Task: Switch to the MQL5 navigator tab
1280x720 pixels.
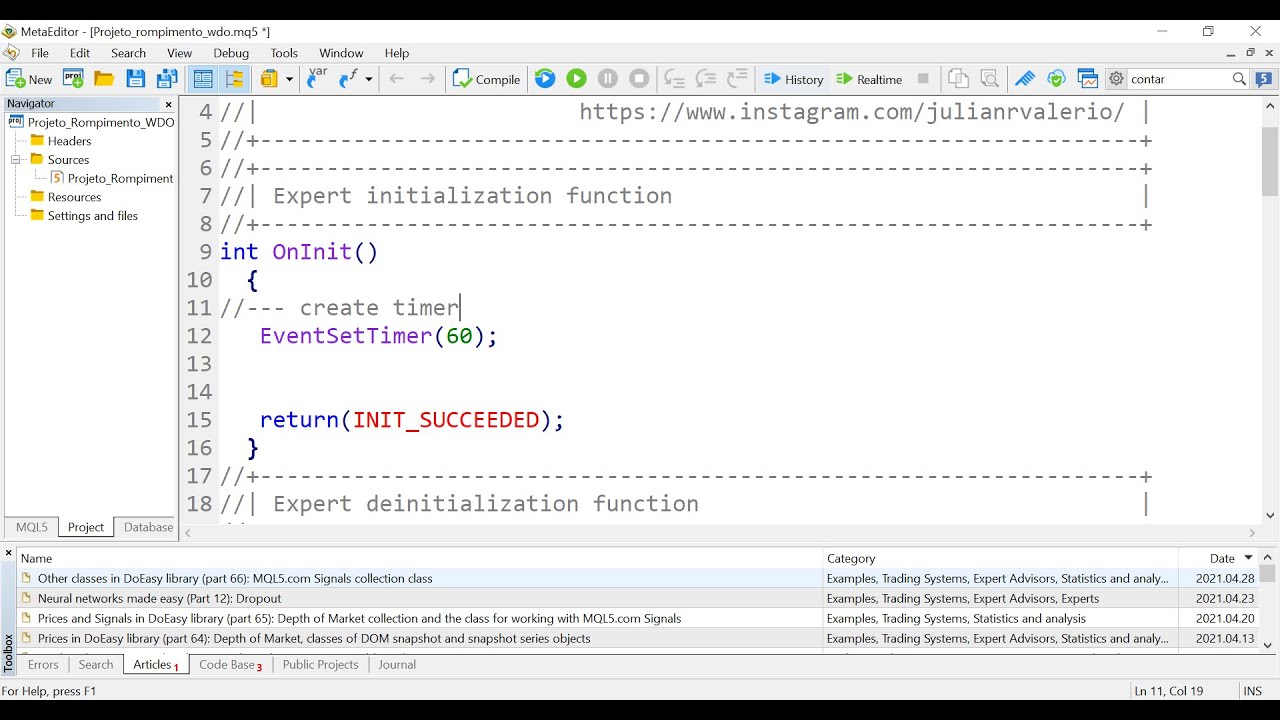Action: tap(32, 527)
